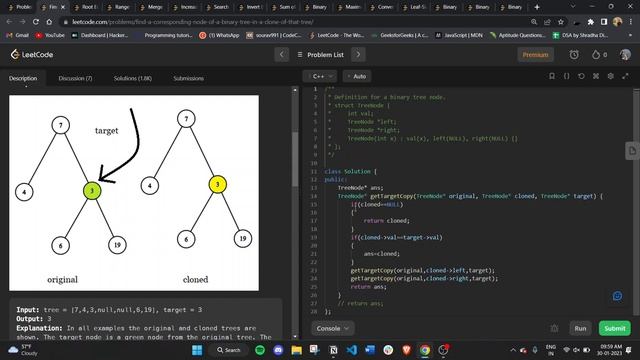Click the debug bug icon near Run

click(x=554, y=328)
